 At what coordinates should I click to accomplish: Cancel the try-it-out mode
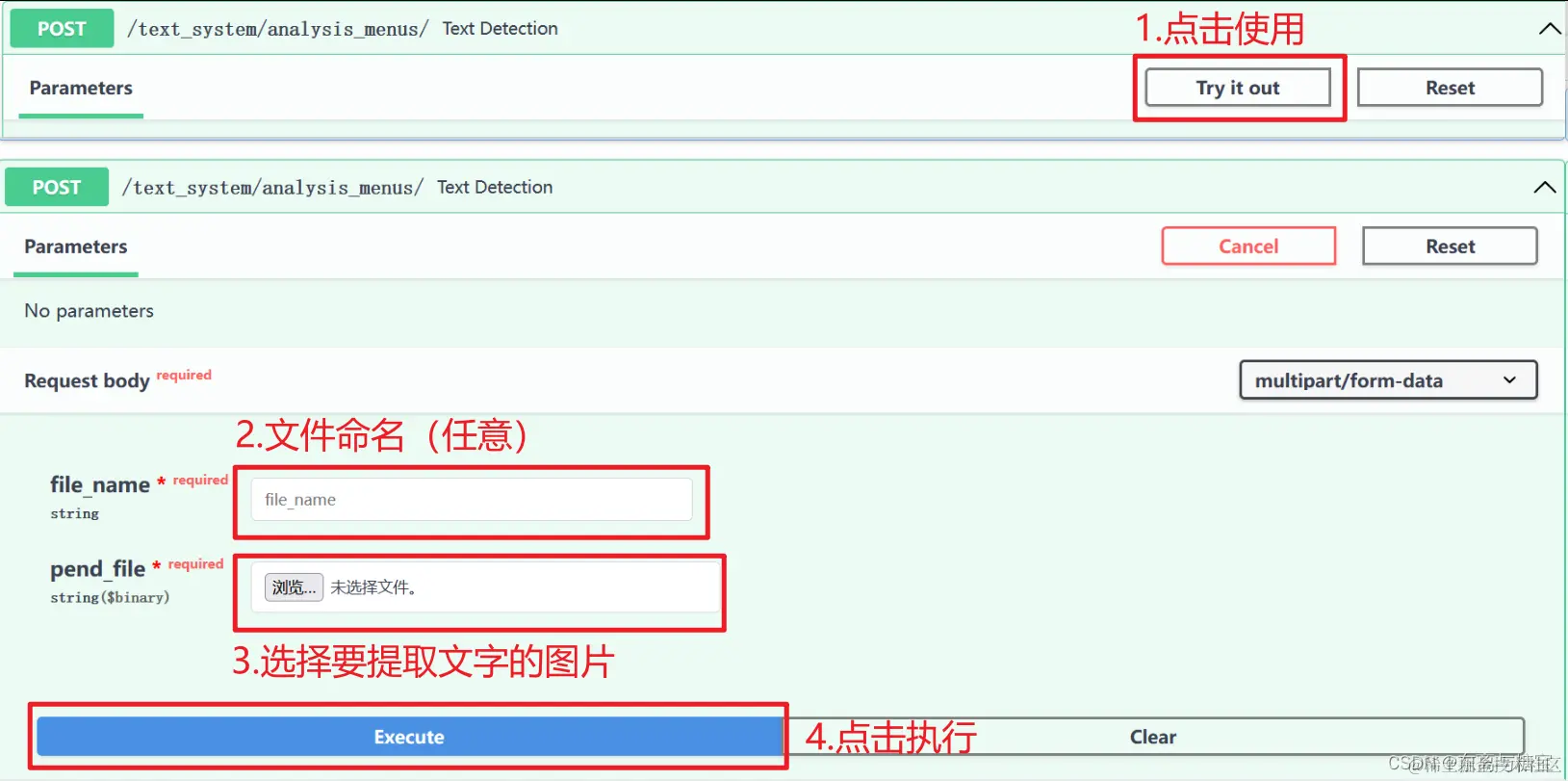1248,247
